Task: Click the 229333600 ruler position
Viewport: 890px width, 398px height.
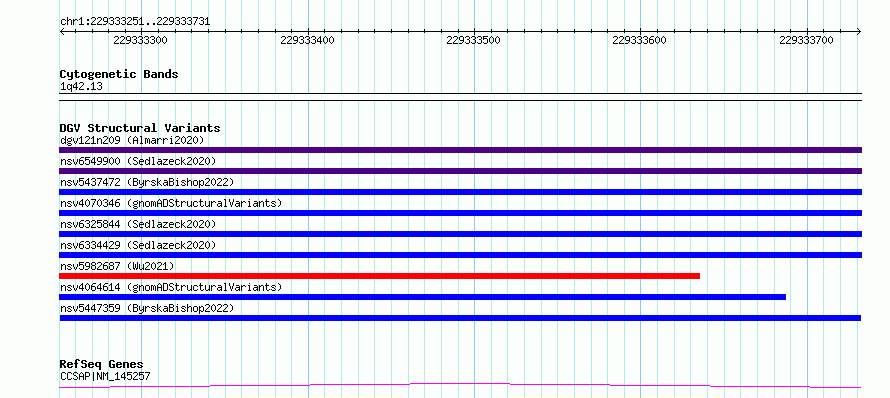Action: click(x=640, y=40)
